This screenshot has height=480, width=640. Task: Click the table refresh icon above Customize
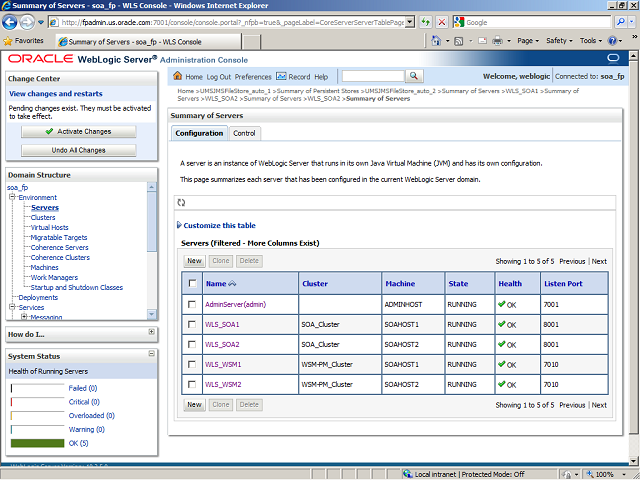click(181, 203)
